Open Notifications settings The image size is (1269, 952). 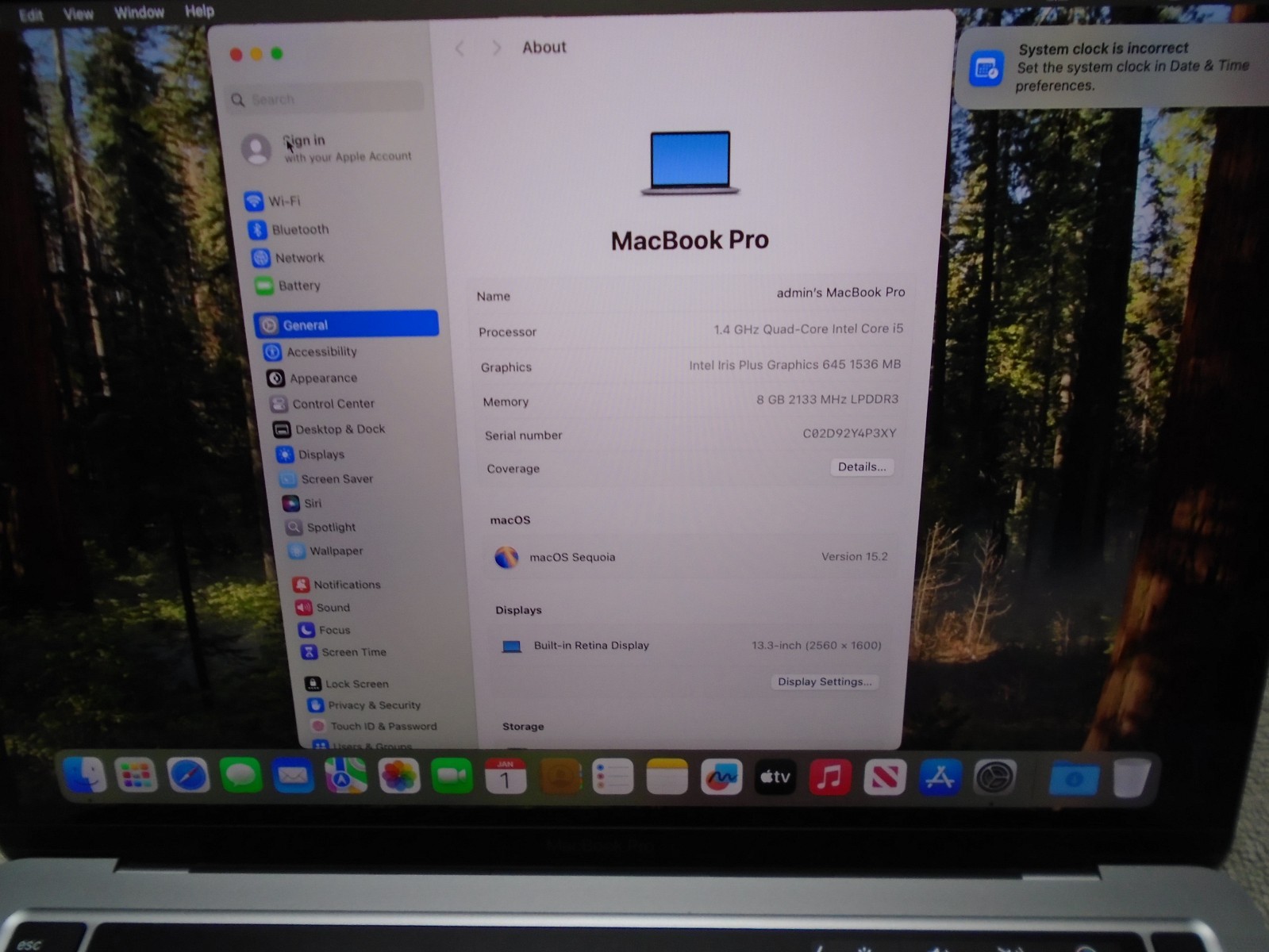click(336, 585)
